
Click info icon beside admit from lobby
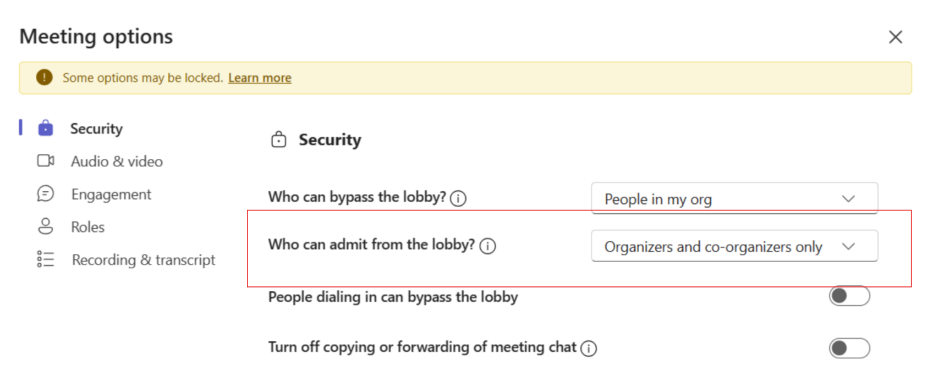coord(488,246)
